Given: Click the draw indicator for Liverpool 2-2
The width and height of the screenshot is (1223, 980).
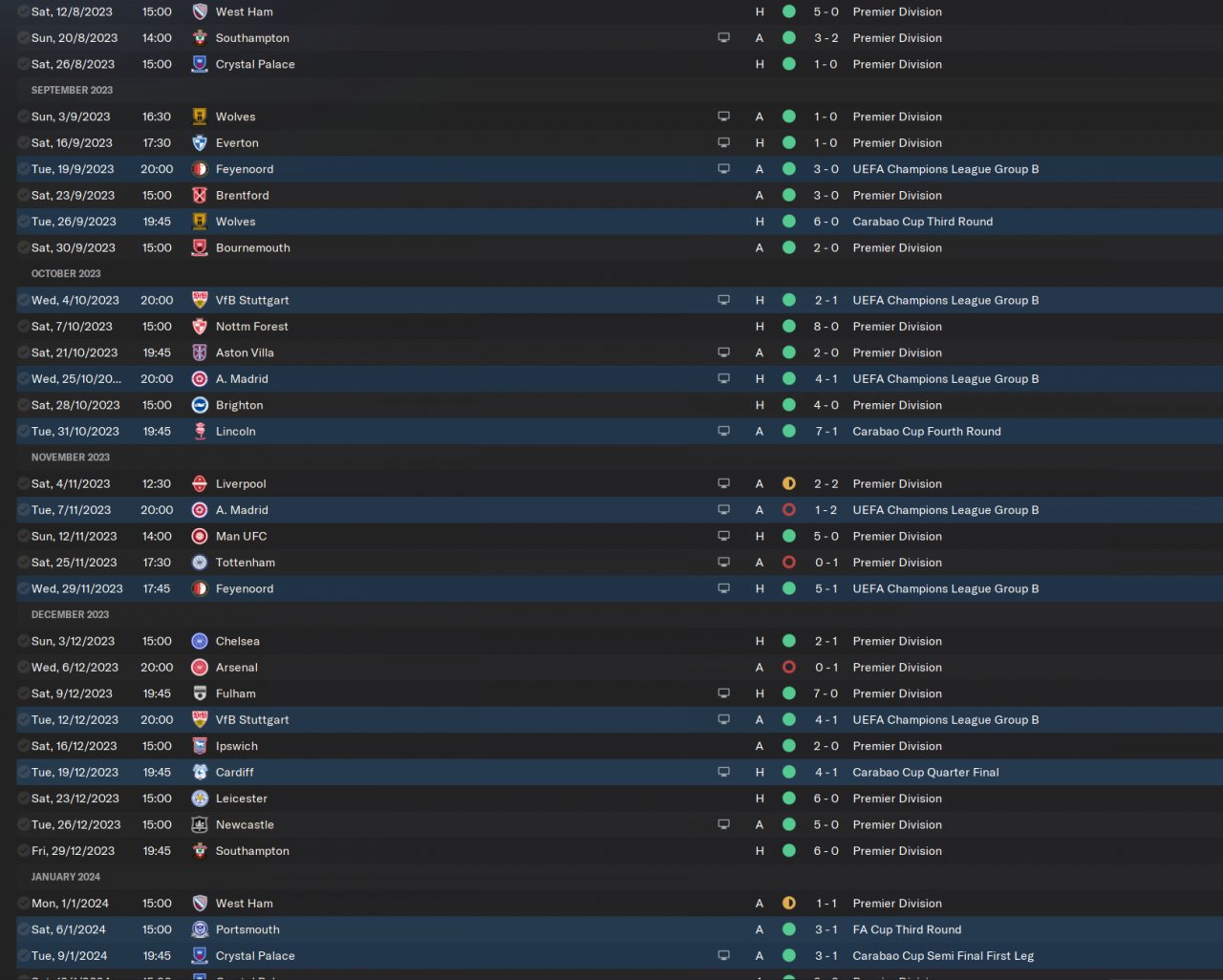Looking at the screenshot, I should pyautogui.click(x=789, y=484).
